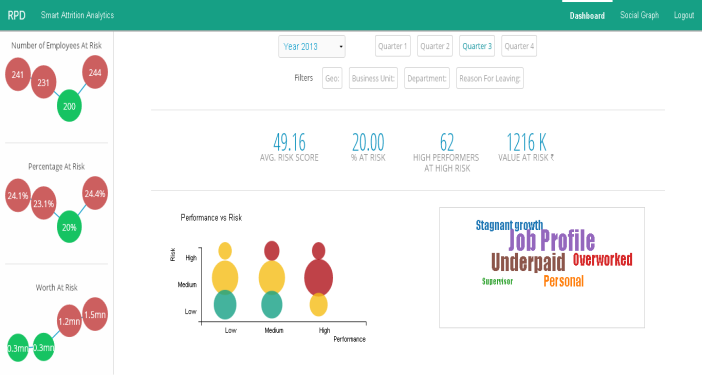Go to the Dashboard tab
The height and width of the screenshot is (382, 702).
[587, 16]
